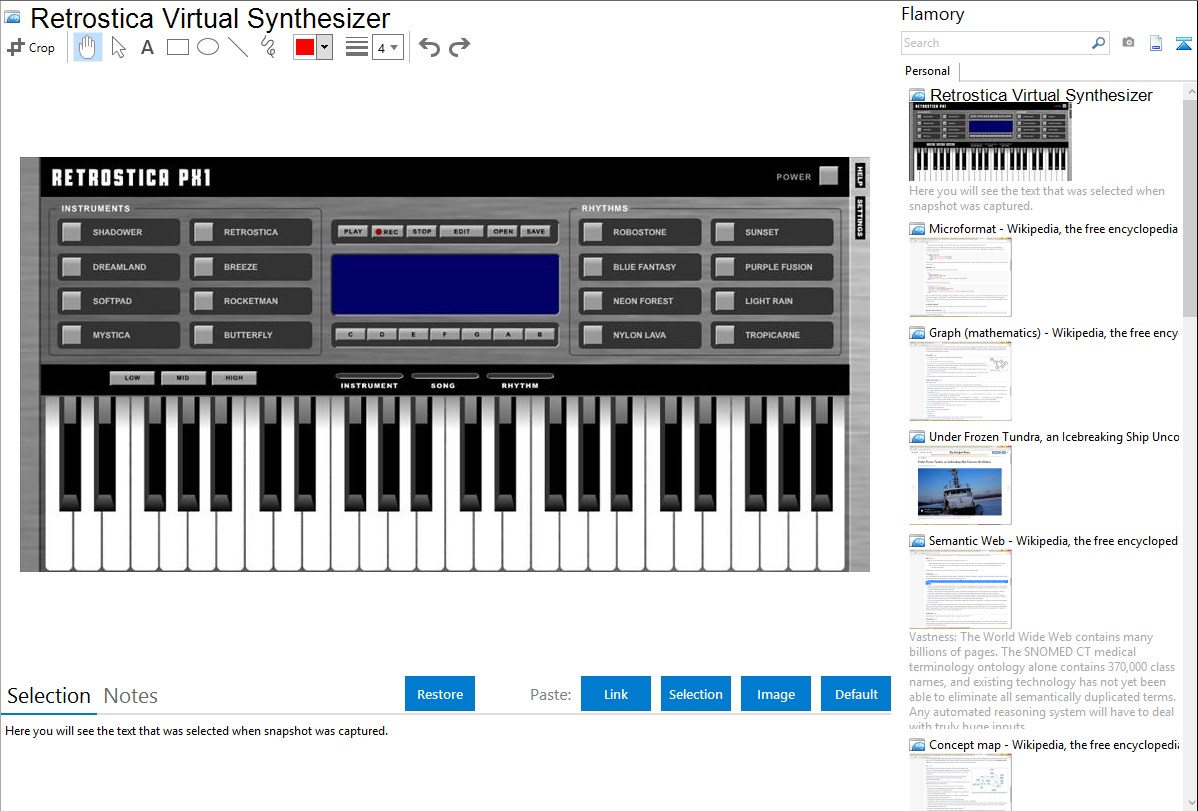1198x811 pixels.
Task: Undo the last annotation
Action: (429, 47)
